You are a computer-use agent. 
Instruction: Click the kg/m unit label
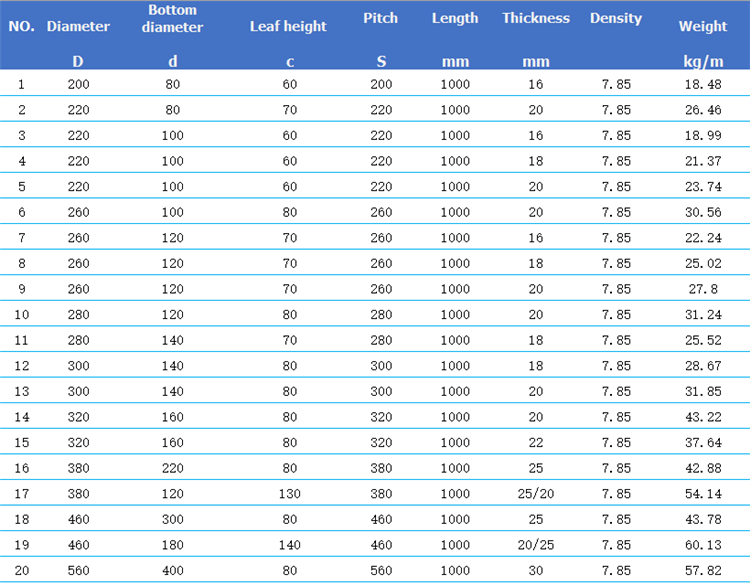[703, 61]
